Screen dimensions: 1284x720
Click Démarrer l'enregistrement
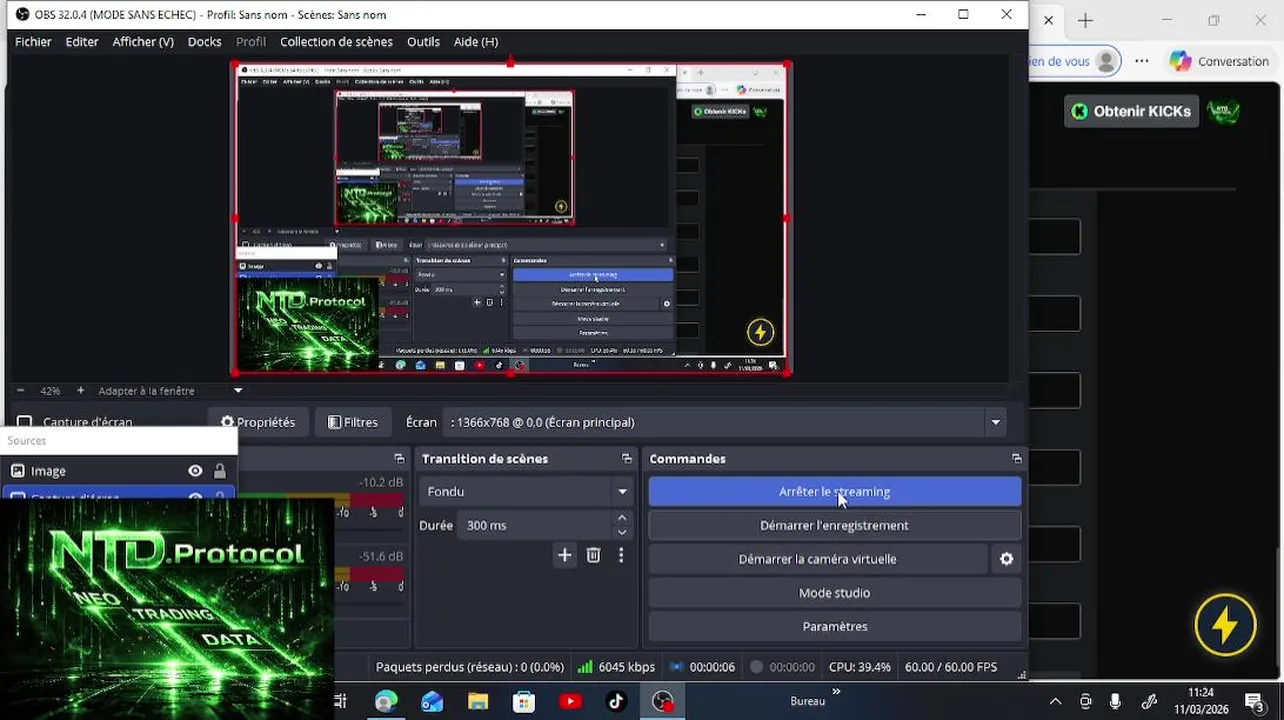(834, 525)
